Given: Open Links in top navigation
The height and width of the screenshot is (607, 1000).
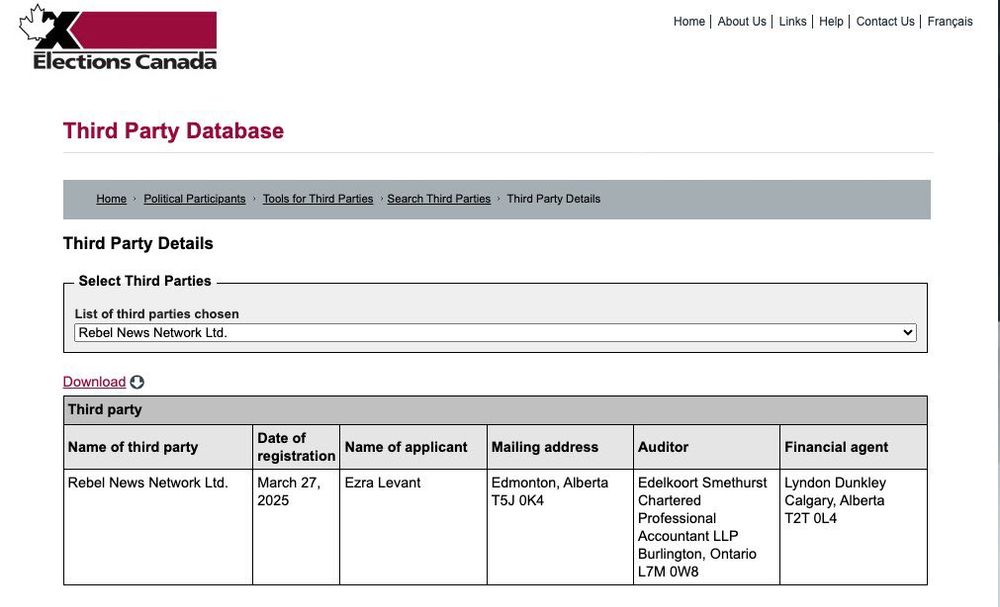Looking at the screenshot, I should tap(793, 22).
